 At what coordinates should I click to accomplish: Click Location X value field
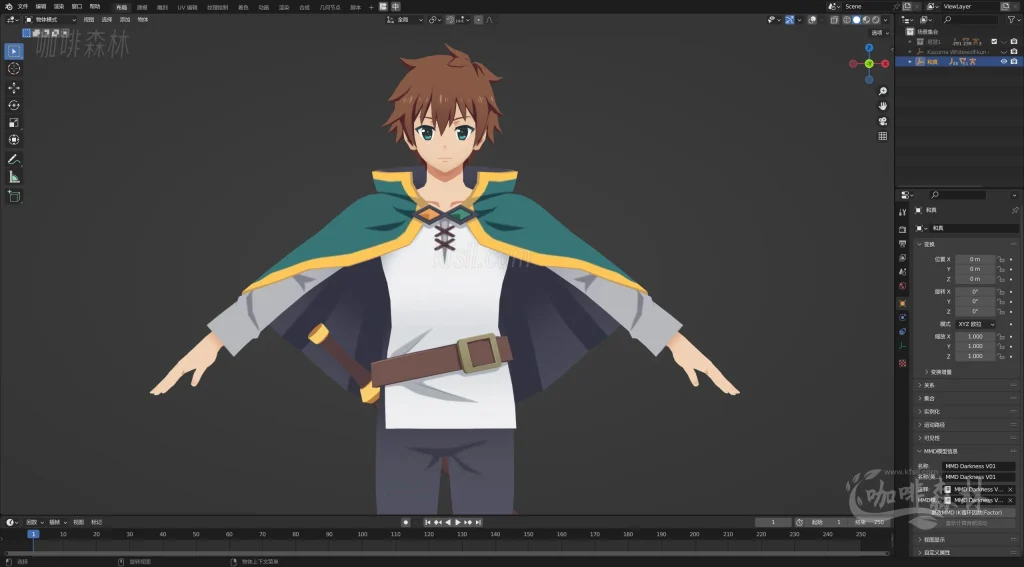(x=975, y=259)
